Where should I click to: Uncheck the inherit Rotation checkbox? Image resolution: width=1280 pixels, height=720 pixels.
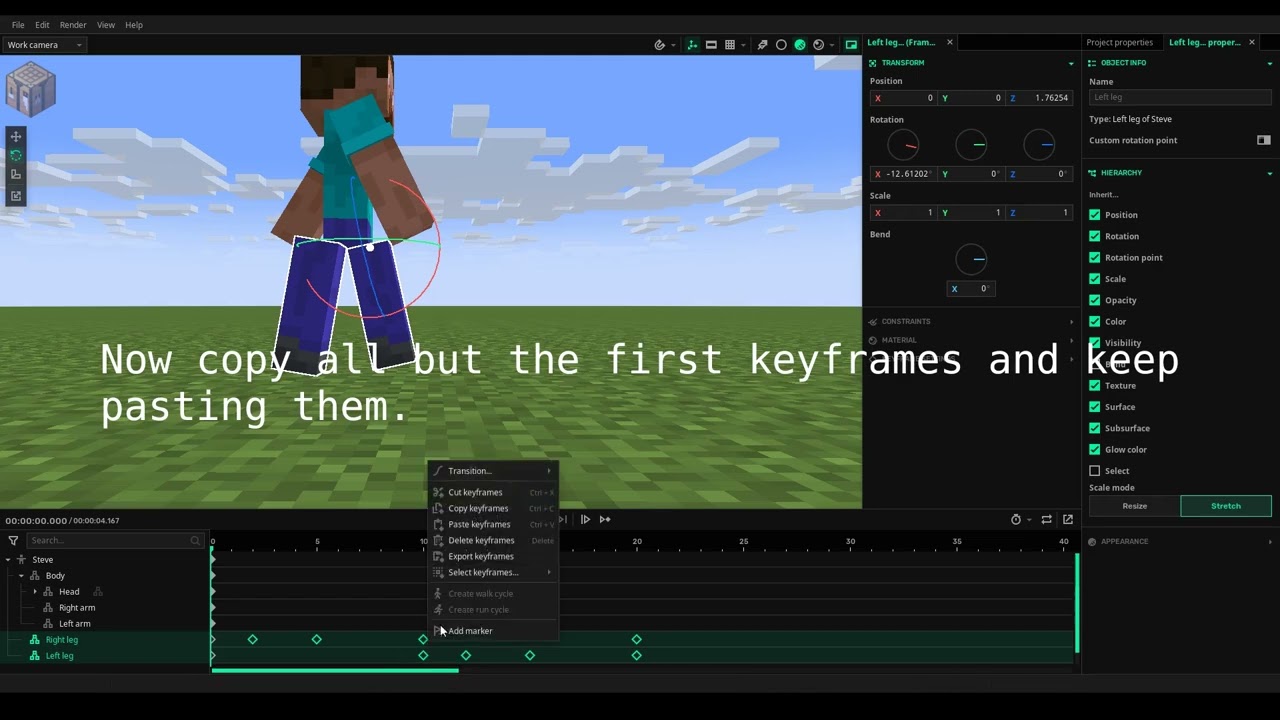pos(1094,236)
